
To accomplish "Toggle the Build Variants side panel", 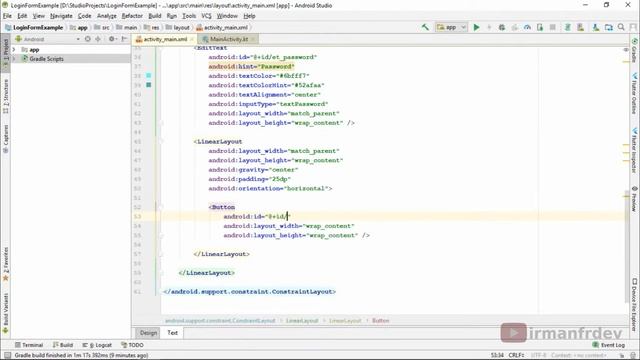I will [5, 313].
